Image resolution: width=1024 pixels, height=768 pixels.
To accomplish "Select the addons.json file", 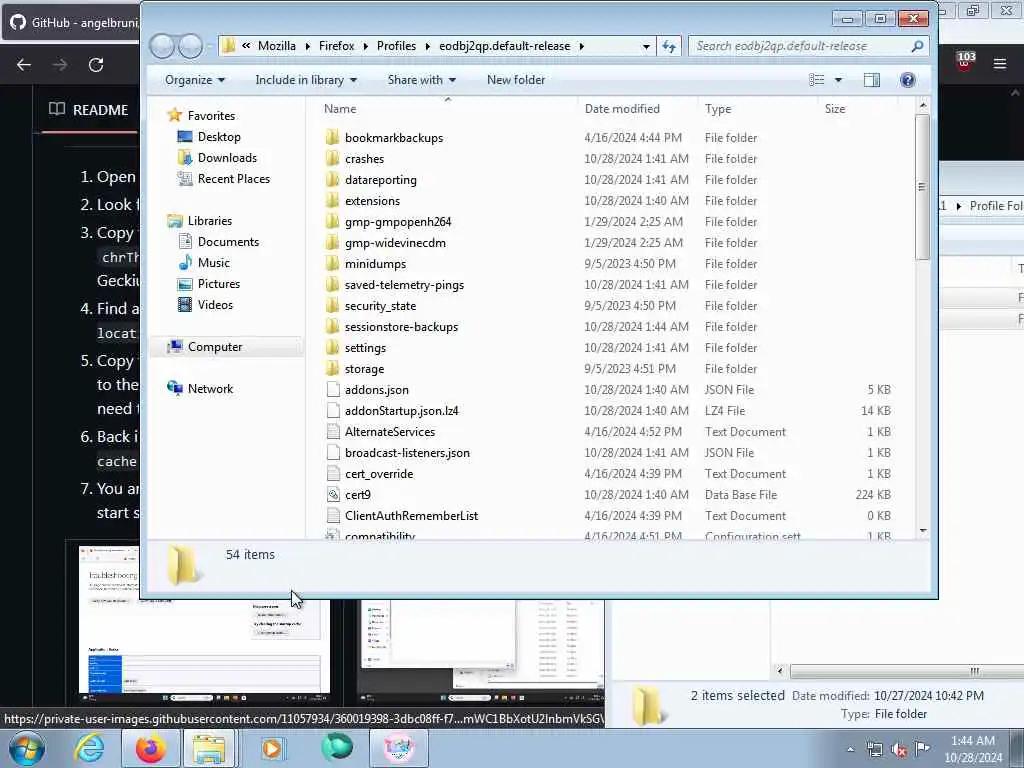I will tap(376, 390).
